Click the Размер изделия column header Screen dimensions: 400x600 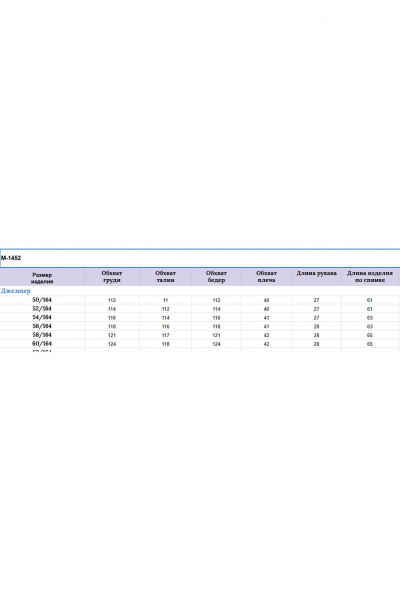[x=42, y=277]
